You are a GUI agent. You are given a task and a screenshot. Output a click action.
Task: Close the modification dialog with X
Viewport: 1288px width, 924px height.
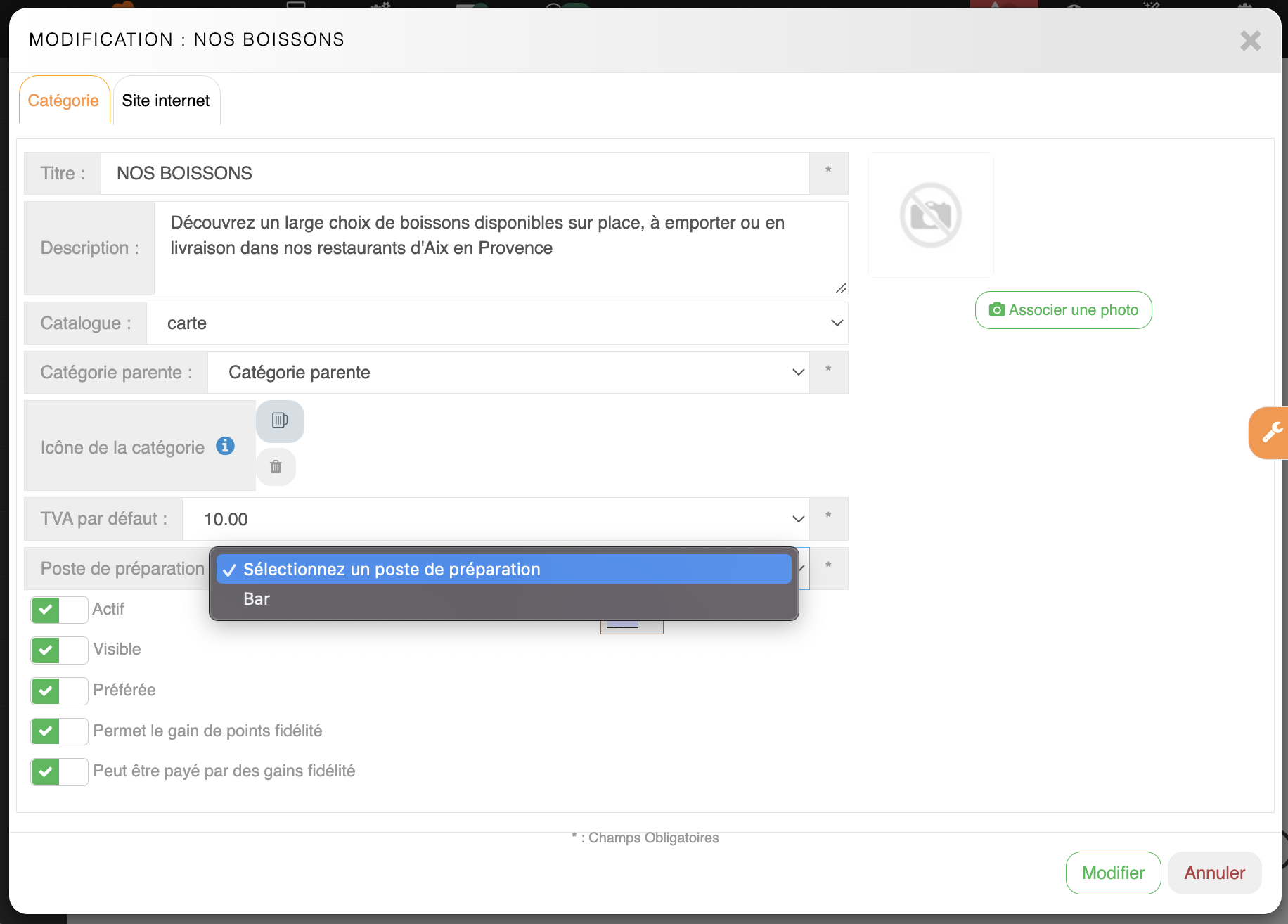click(x=1250, y=41)
